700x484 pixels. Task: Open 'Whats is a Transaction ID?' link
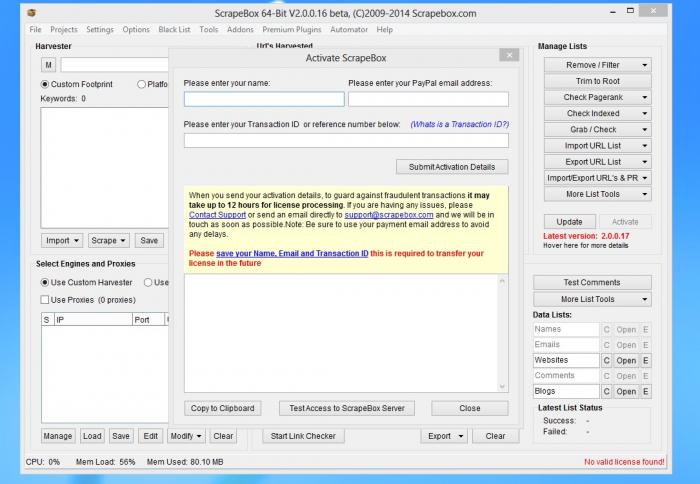point(459,124)
